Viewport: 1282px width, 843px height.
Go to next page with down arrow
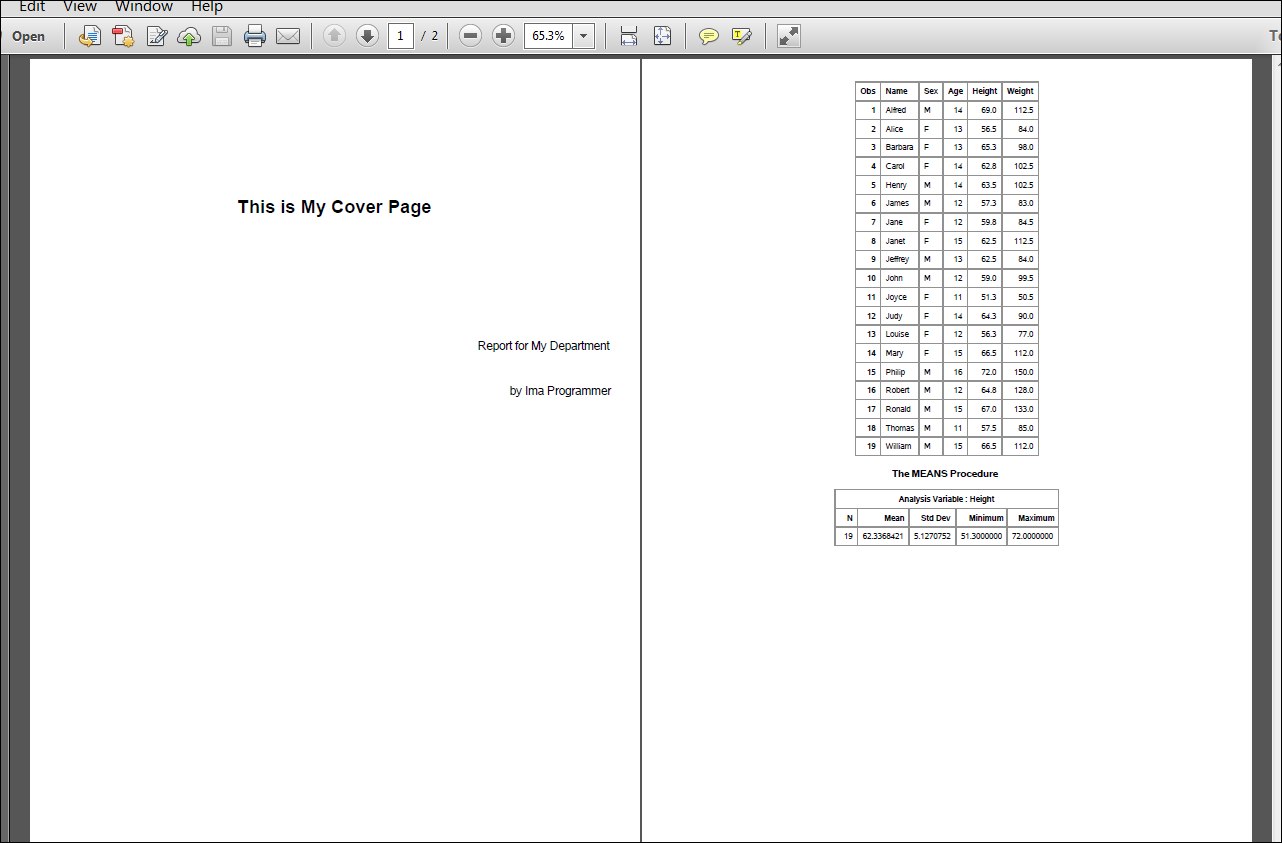[367, 36]
